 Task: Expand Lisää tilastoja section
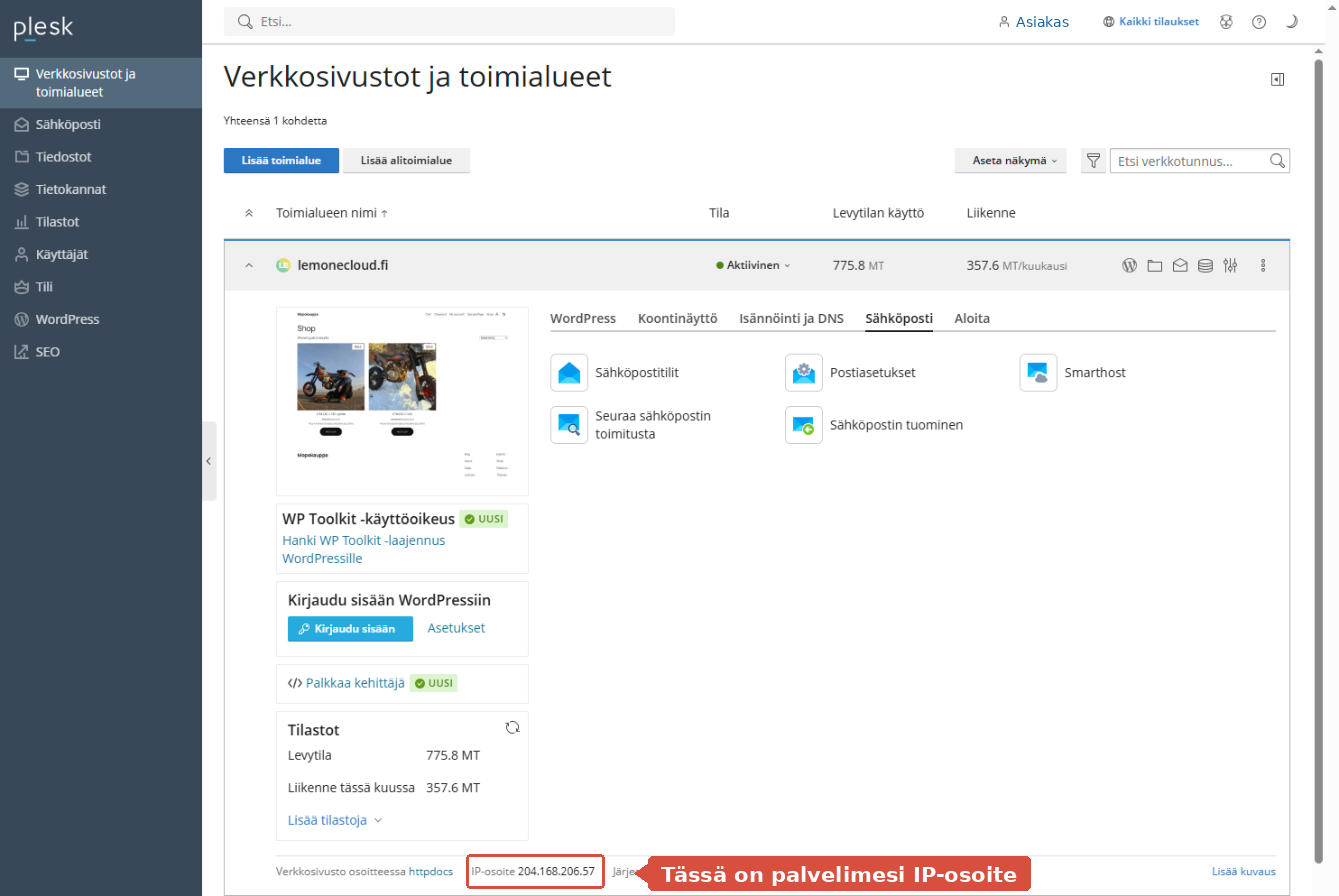coord(335,820)
